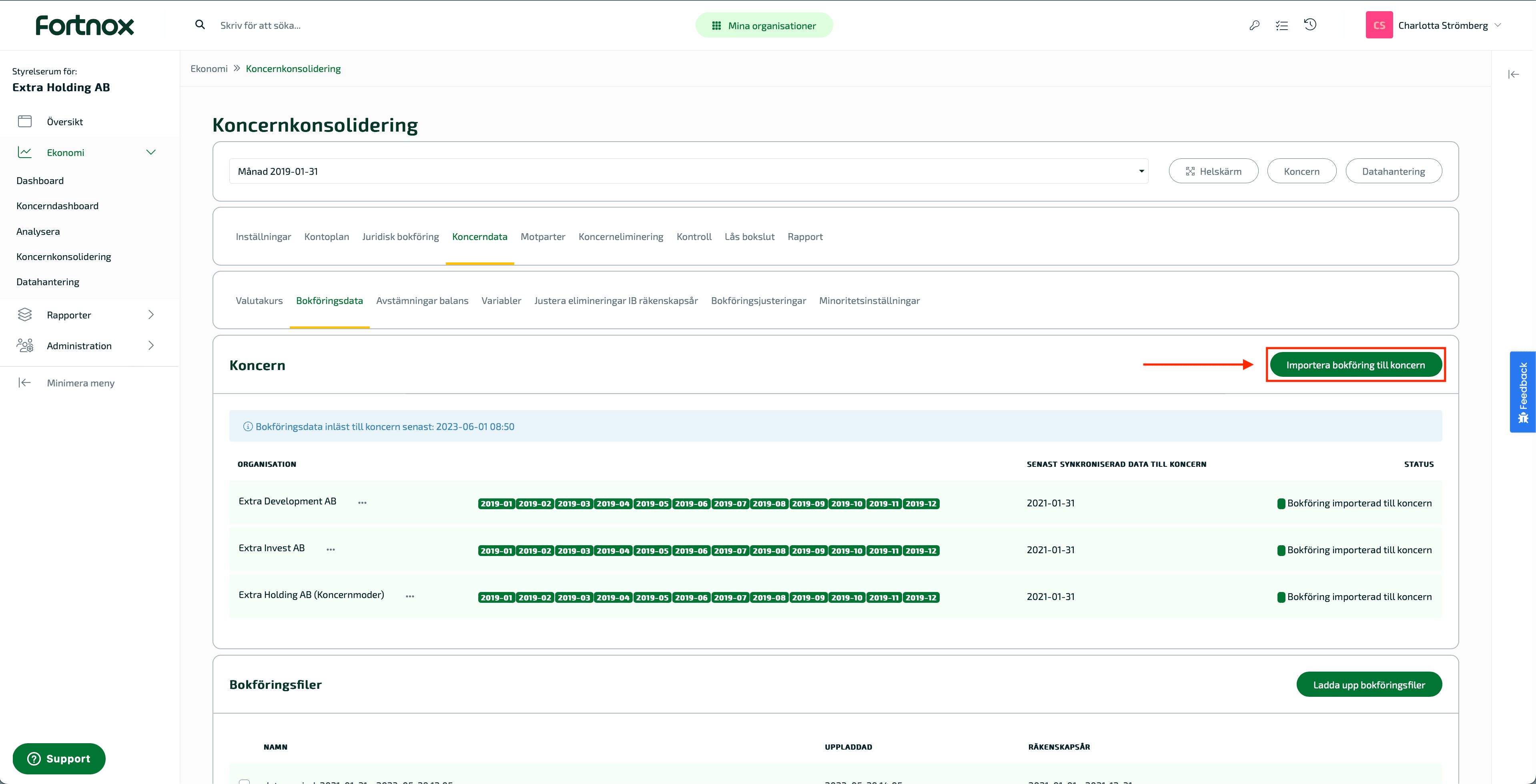This screenshot has width=1536, height=784.
Task: Select the Bokföringsdata sub-tab
Action: click(x=329, y=300)
